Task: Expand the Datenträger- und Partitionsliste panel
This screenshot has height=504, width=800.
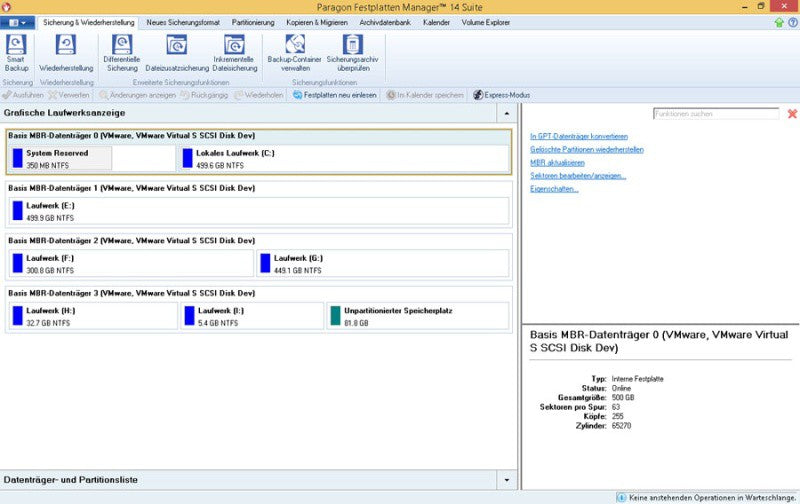Action: (x=507, y=480)
